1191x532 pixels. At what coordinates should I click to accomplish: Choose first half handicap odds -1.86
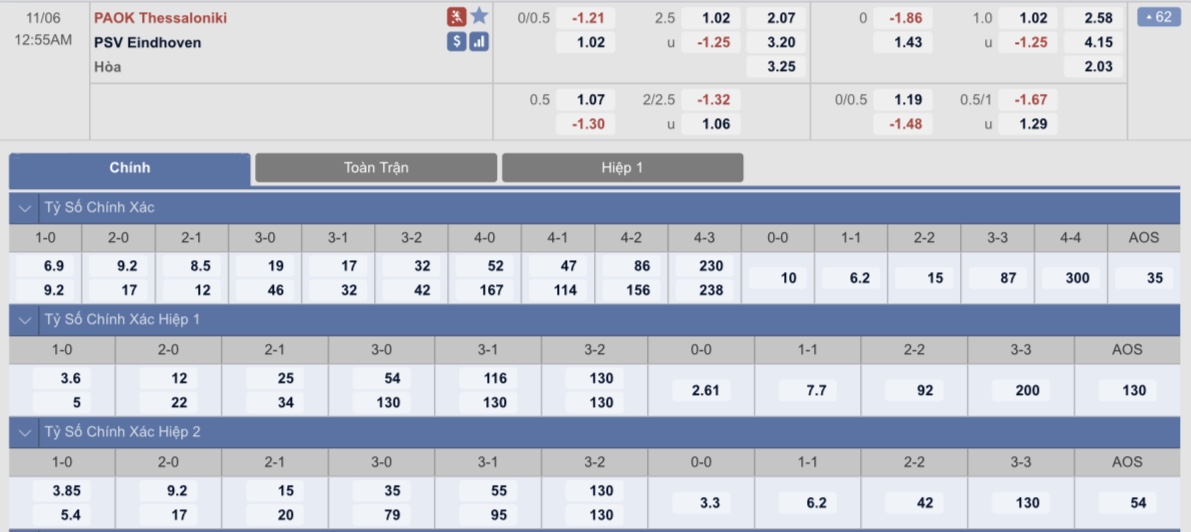(902, 18)
